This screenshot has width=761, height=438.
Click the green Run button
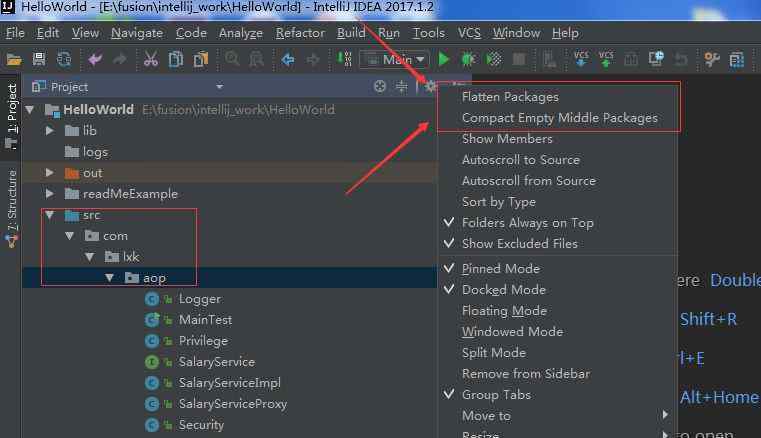pos(443,59)
